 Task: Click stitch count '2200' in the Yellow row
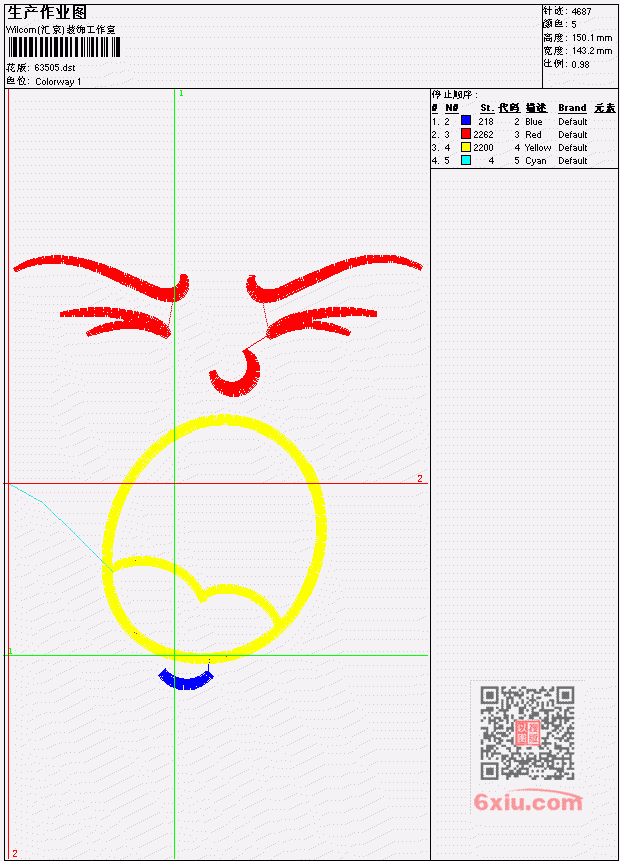[483, 148]
